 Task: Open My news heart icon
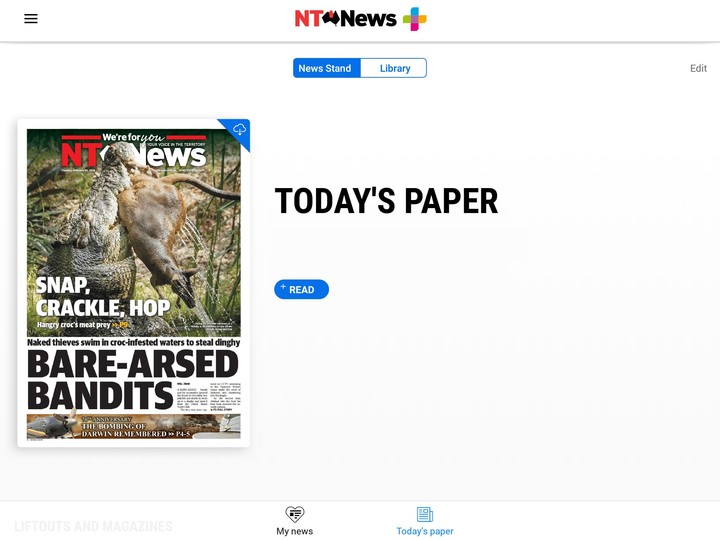click(295, 514)
